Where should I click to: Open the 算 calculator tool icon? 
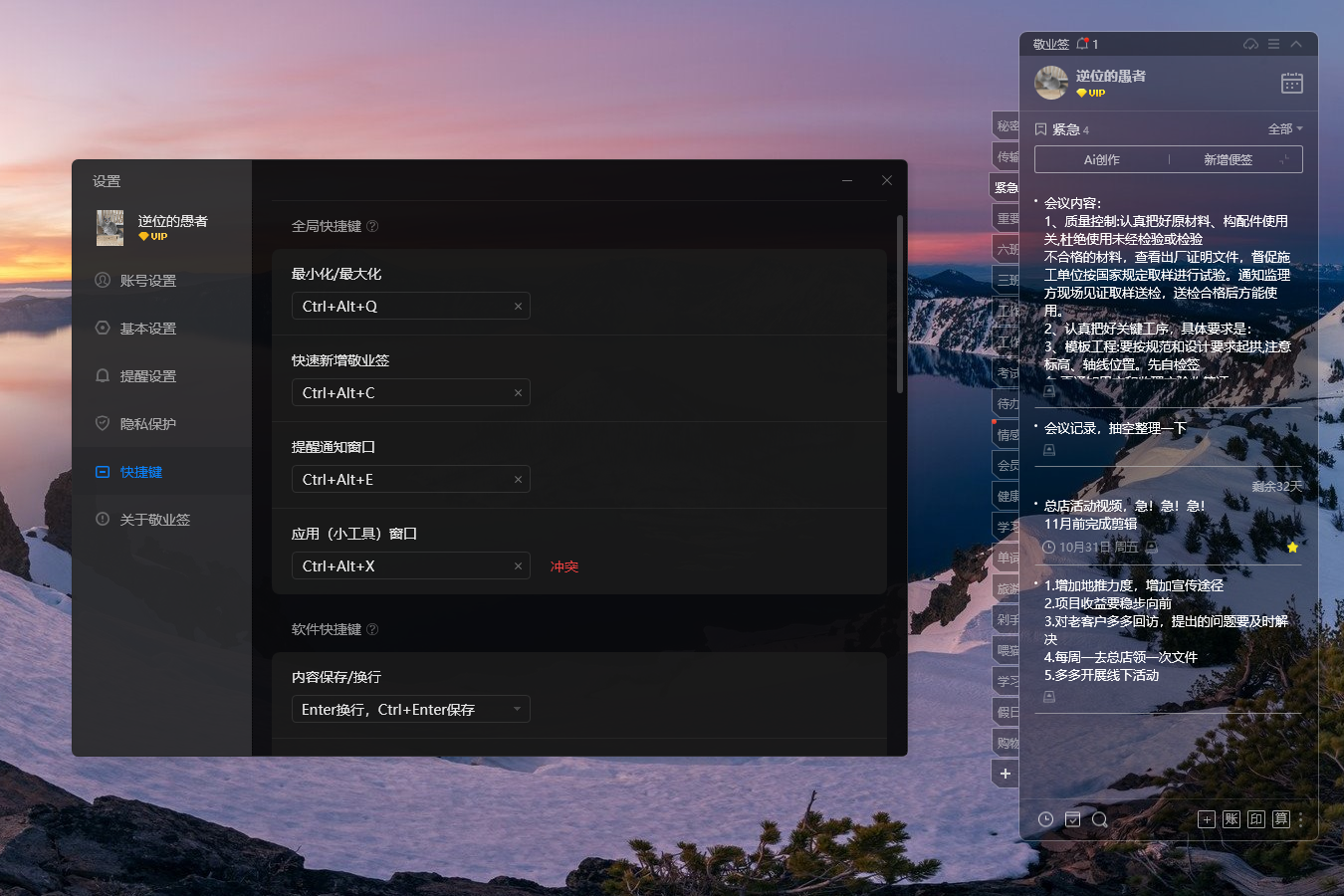coord(1281,819)
